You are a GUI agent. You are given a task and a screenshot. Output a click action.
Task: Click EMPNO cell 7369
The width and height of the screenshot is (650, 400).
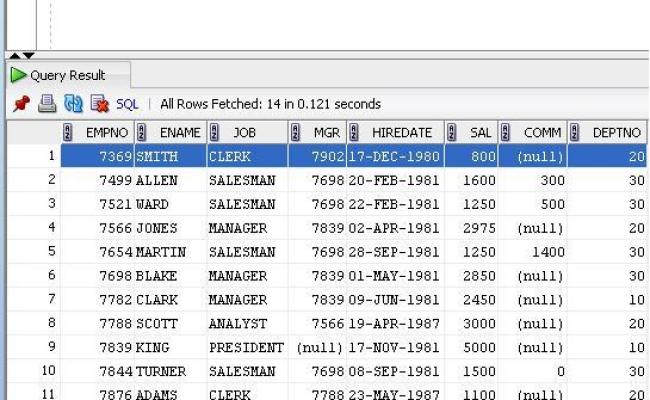click(x=98, y=156)
